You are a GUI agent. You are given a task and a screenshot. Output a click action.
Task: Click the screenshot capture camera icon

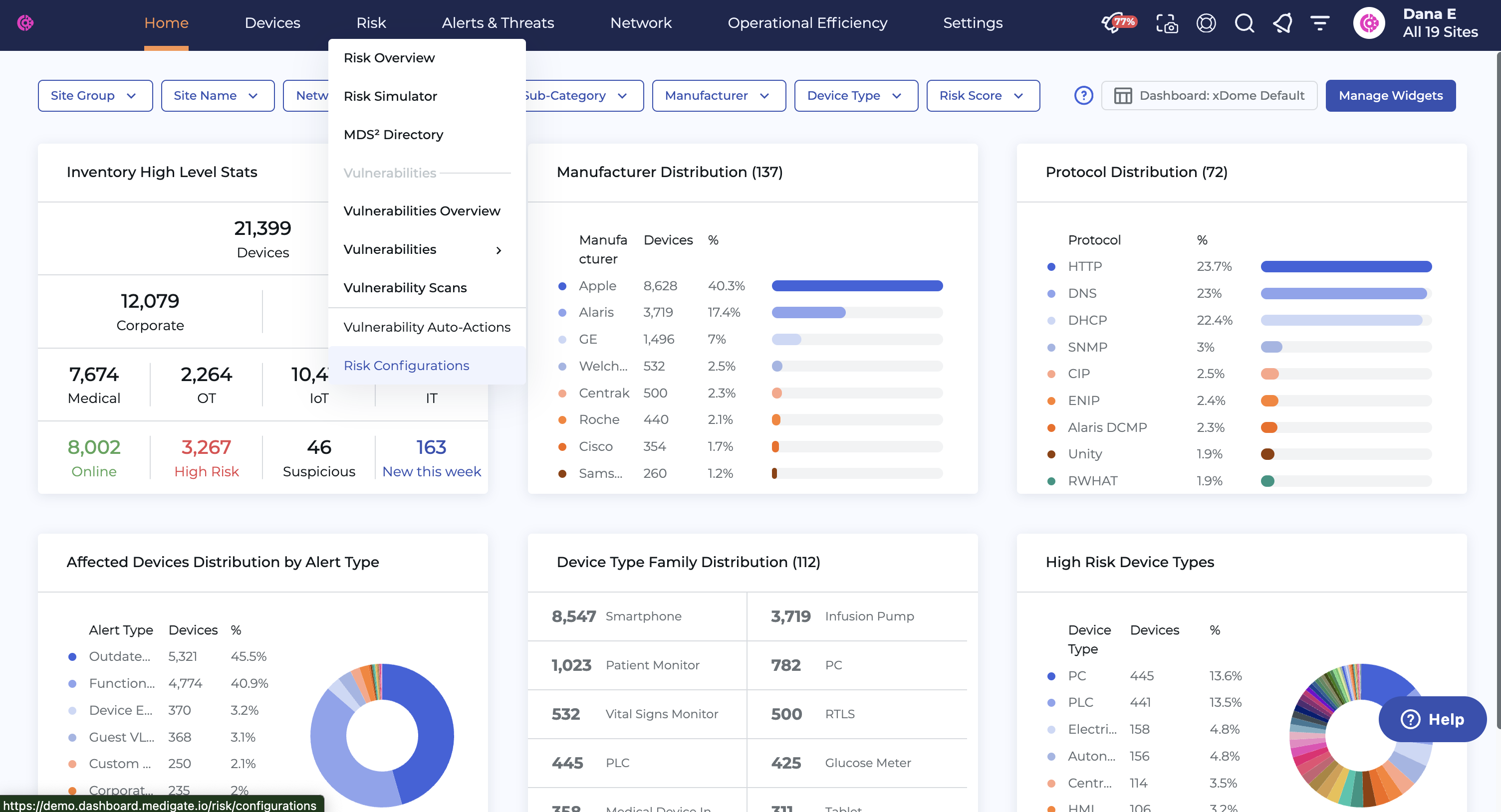click(1167, 23)
